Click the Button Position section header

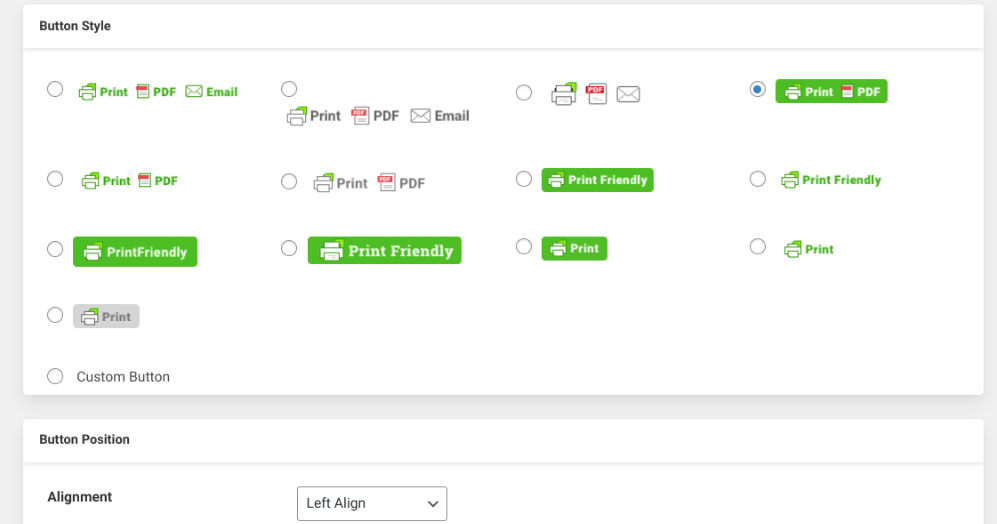click(85, 439)
